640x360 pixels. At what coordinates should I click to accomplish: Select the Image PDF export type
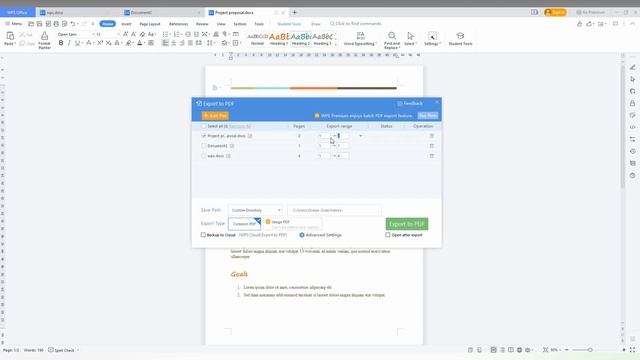[x=292, y=224]
